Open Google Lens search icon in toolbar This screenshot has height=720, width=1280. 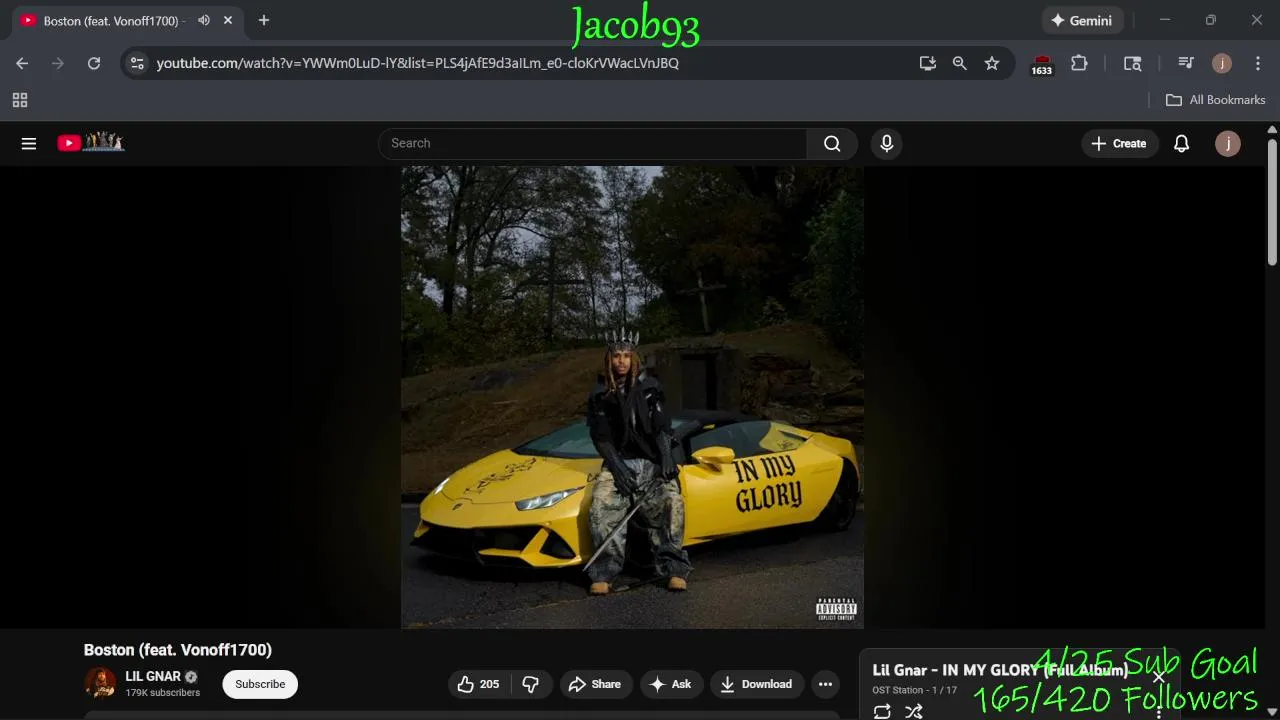(1132, 63)
